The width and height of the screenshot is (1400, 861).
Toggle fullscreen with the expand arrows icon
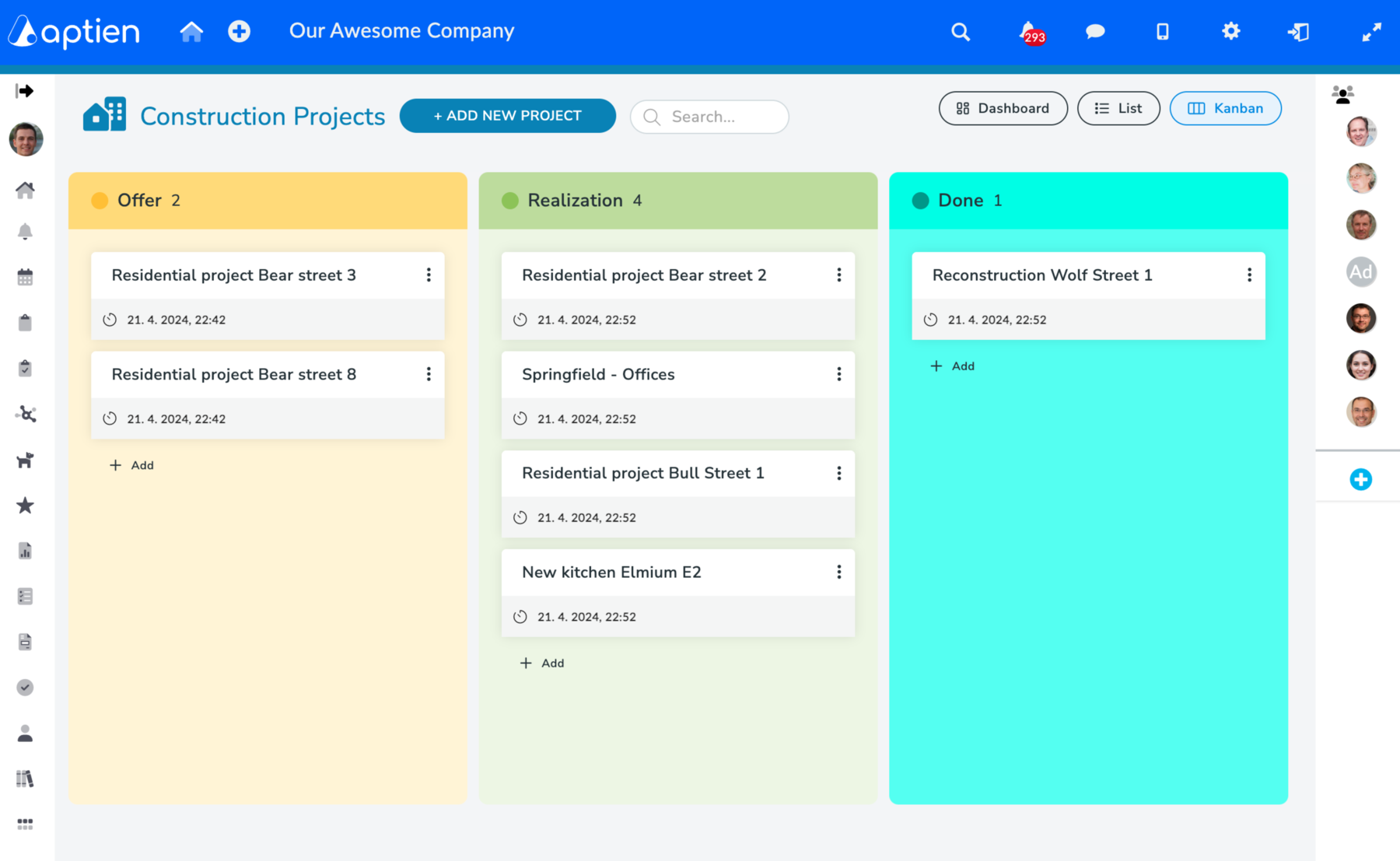click(1371, 32)
